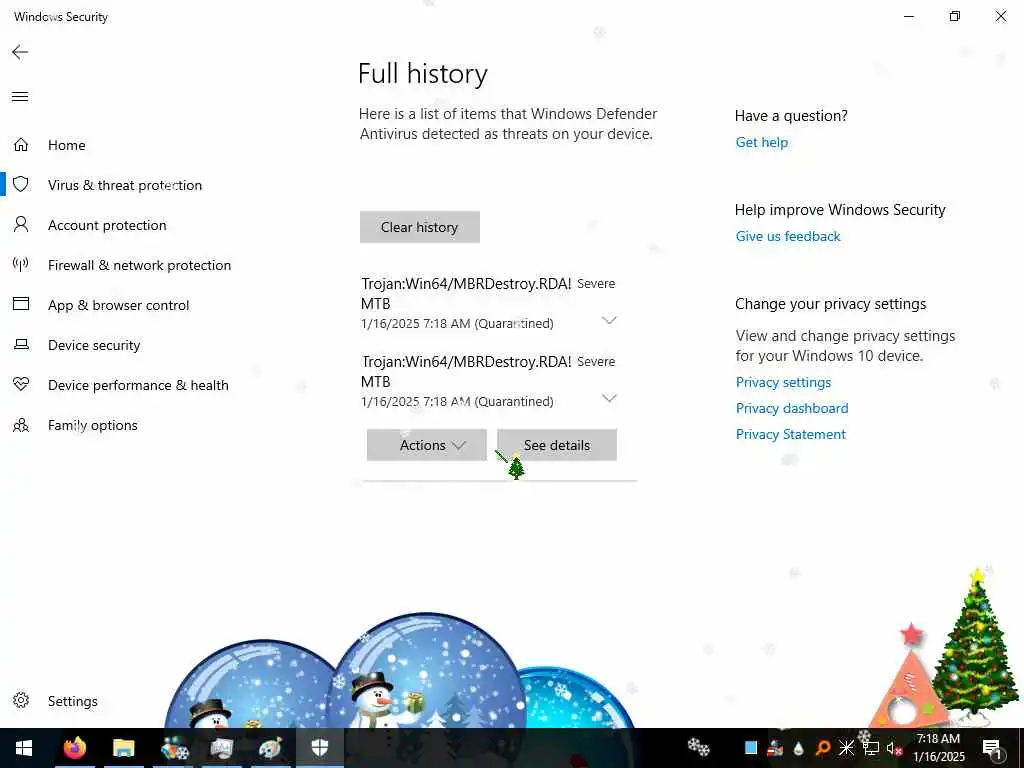Viewport: 1024px width, 768px height.
Task: Click Windows Security shield taskbar icon
Action: tap(319, 748)
